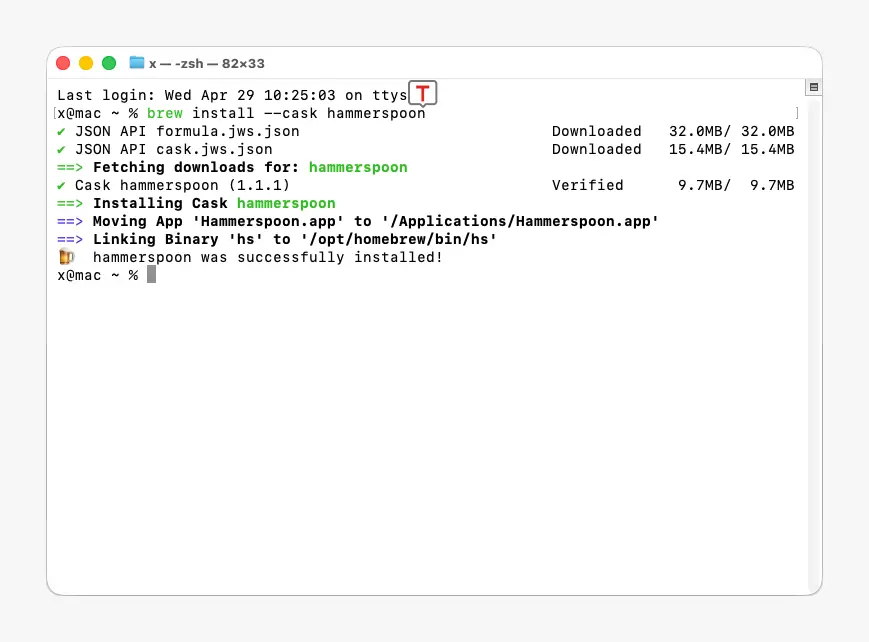Click the 'JSON API formula.jws.json' line

coord(187,131)
